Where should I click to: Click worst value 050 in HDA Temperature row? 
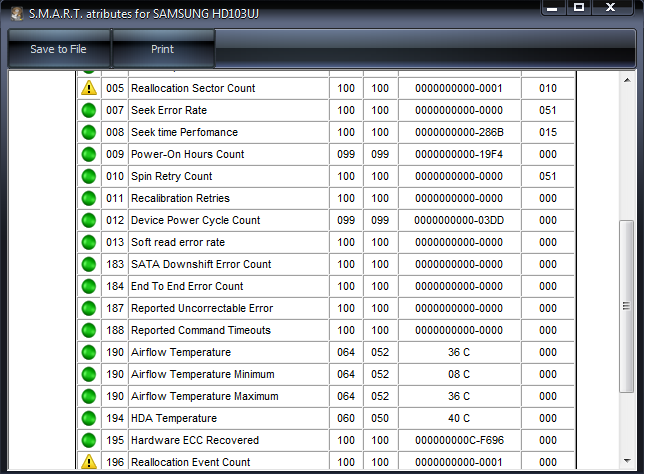click(x=380, y=418)
